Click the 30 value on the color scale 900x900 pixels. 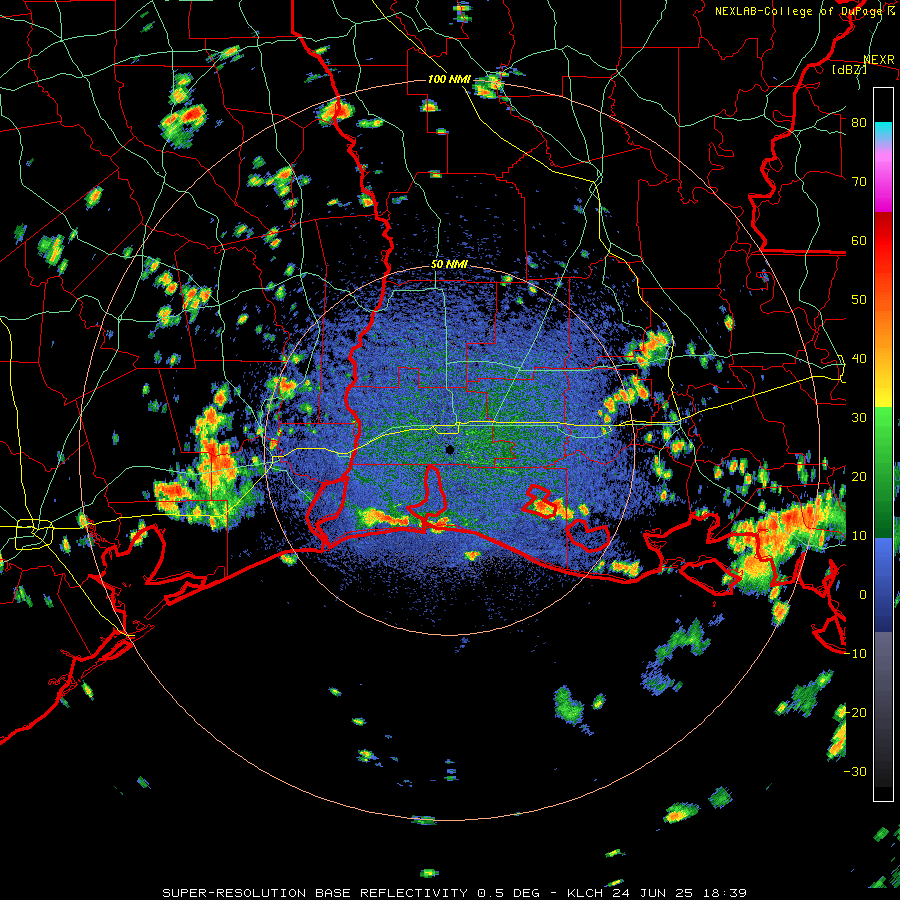859,418
